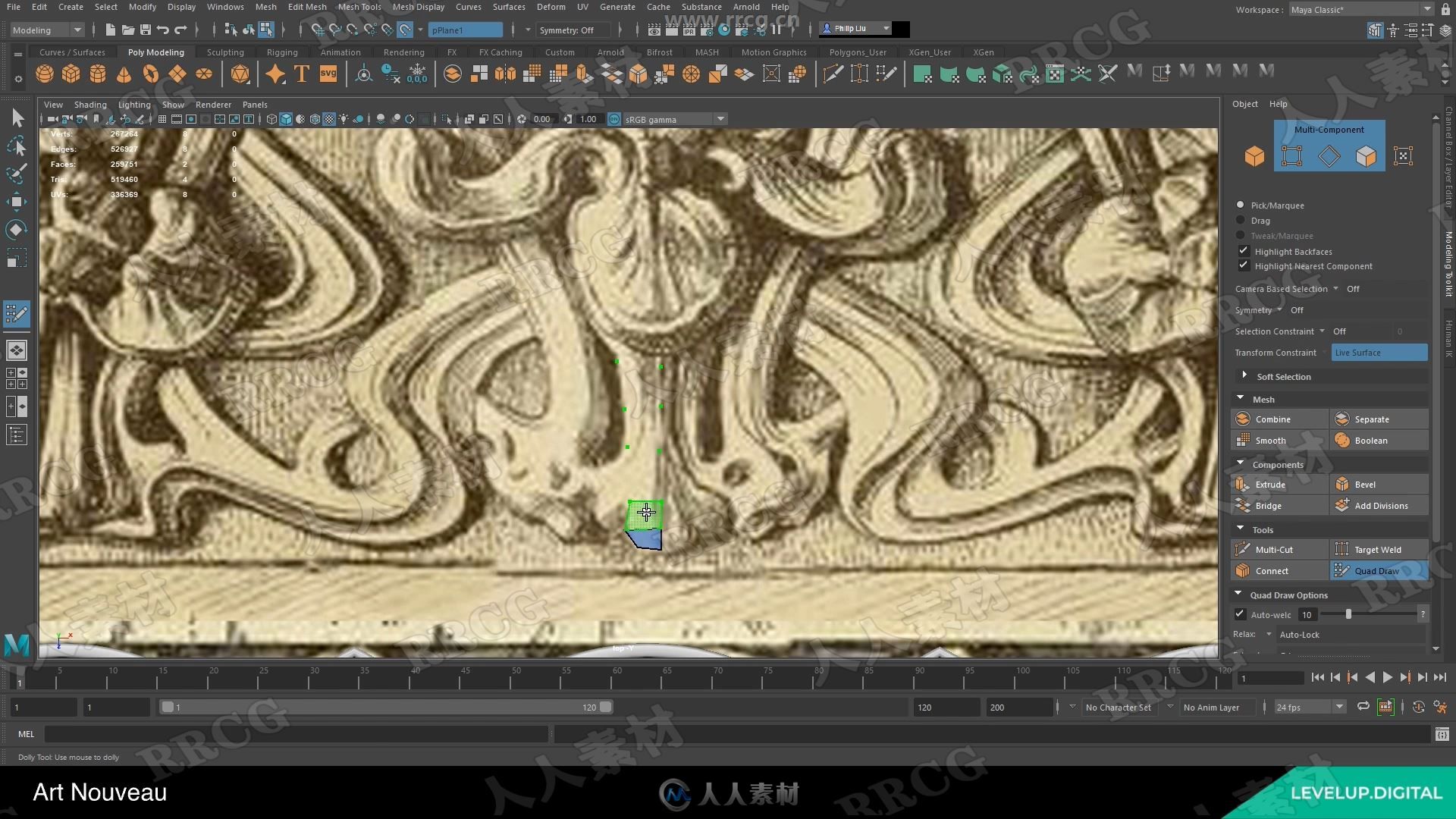Click the pPlane1 object name field

click(x=465, y=30)
